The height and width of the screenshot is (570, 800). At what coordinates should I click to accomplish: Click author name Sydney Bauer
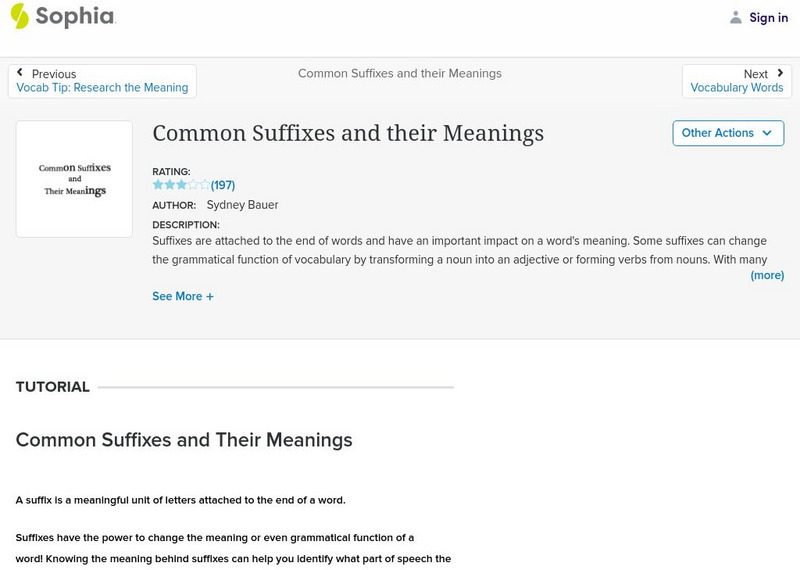242,205
